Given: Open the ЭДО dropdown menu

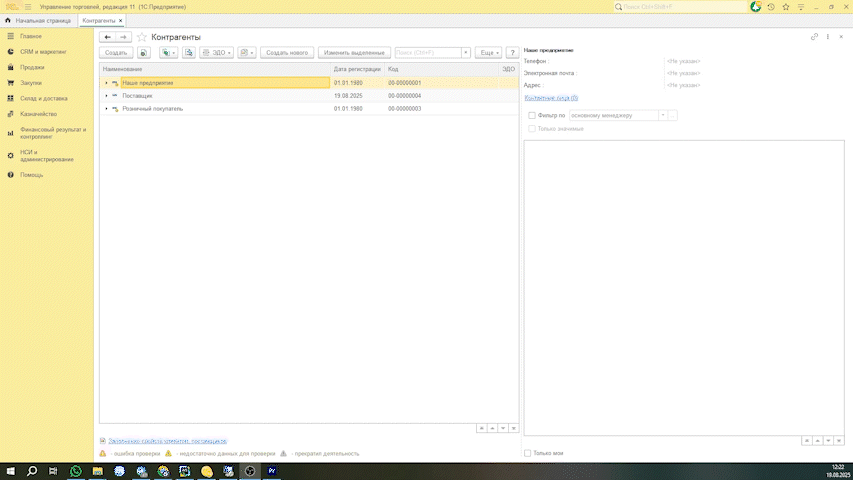Looking at the screenshot, I should [x=217, y=53].
